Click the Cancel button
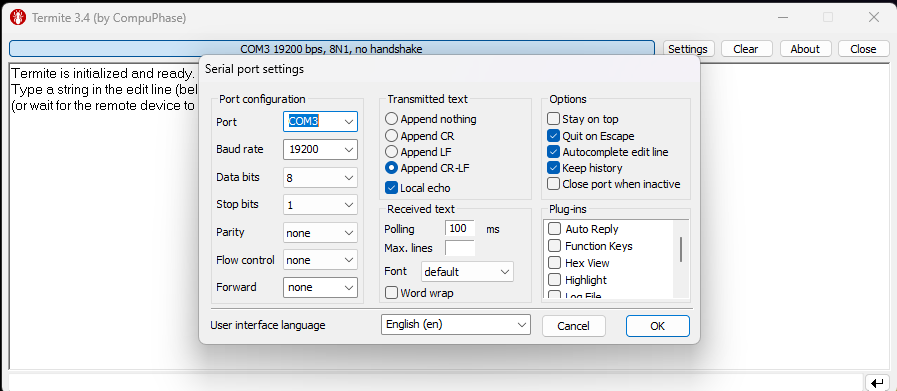Screen dimensions: 897x391 point(573,326)
